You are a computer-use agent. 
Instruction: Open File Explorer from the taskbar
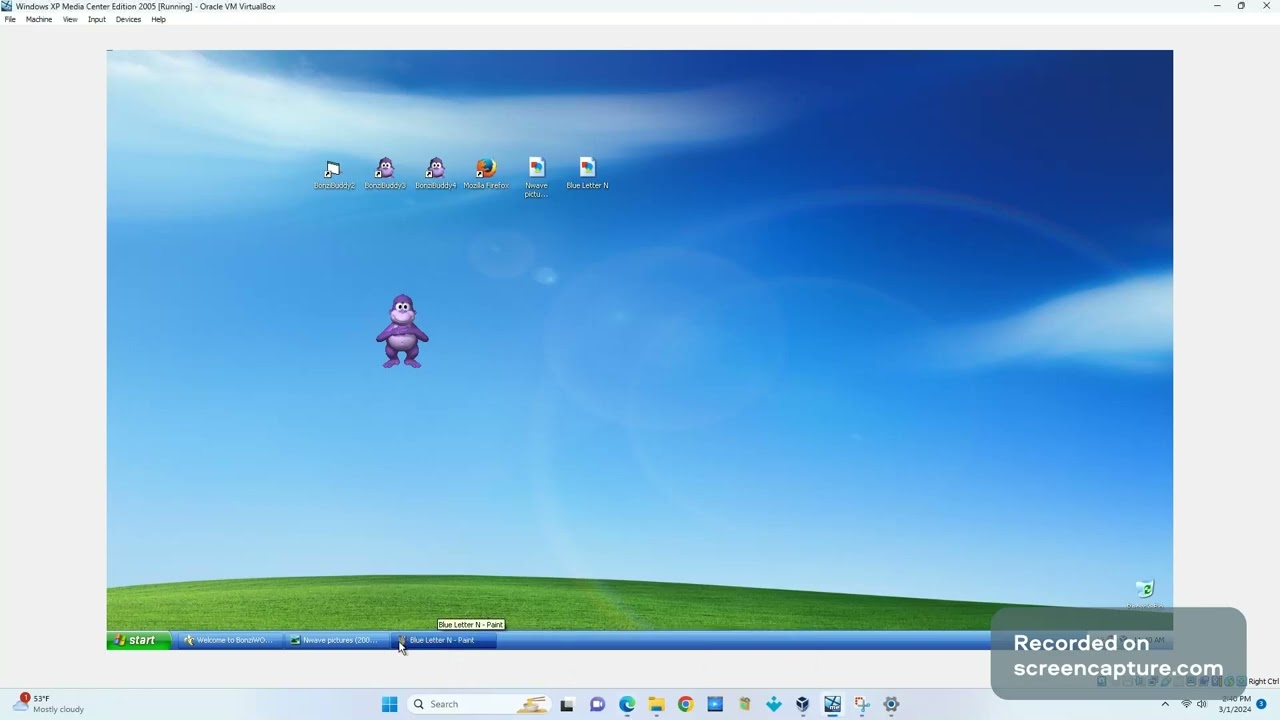(656, 704)
